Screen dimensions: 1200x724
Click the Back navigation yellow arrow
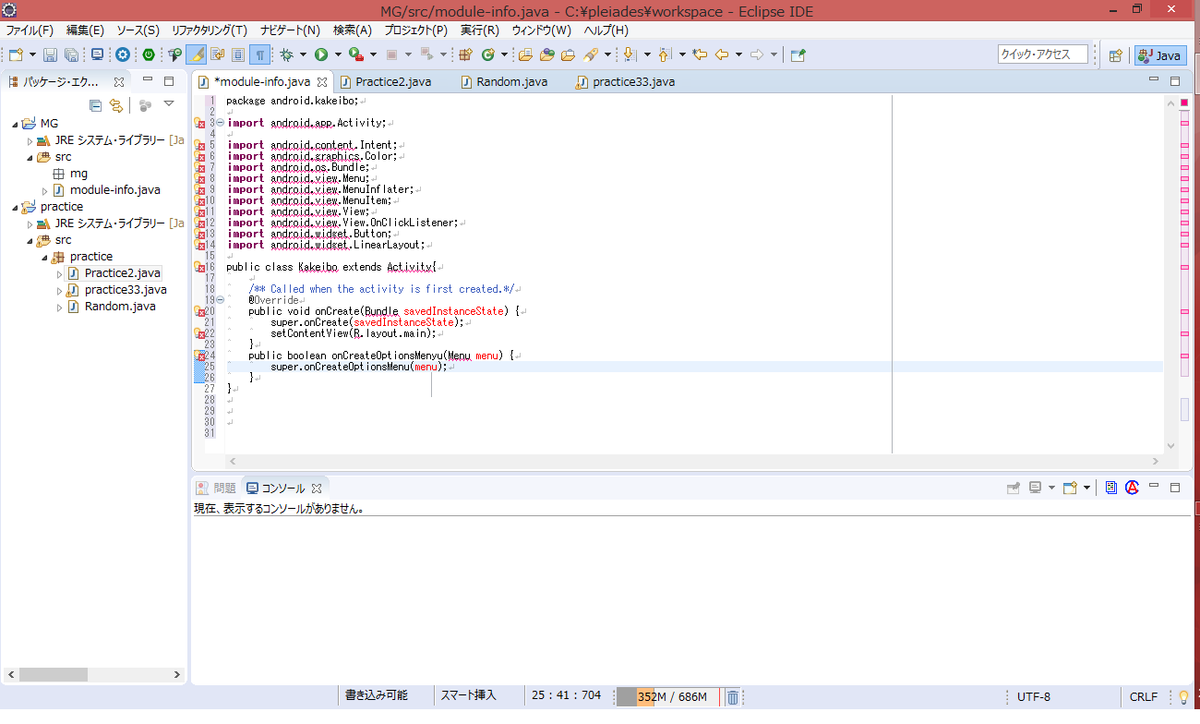tap(722, 55)
